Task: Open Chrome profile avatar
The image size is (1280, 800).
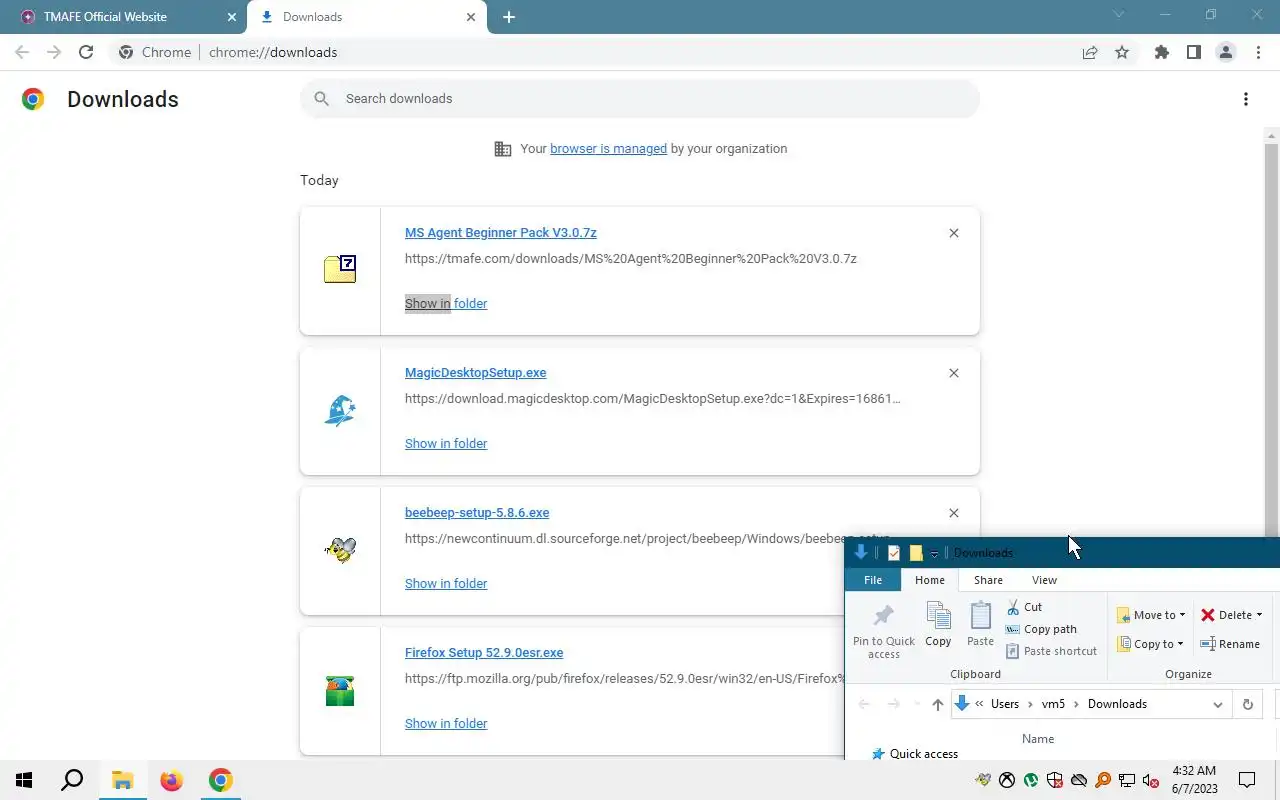Action: (1225, 52)
